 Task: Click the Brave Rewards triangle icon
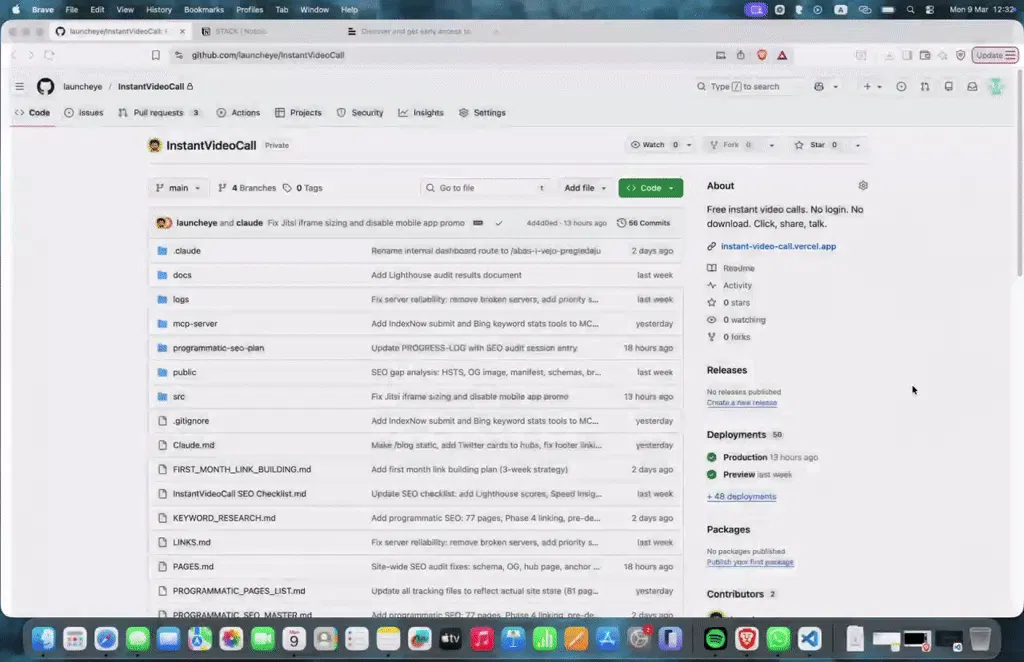click(x=782, y=55)
